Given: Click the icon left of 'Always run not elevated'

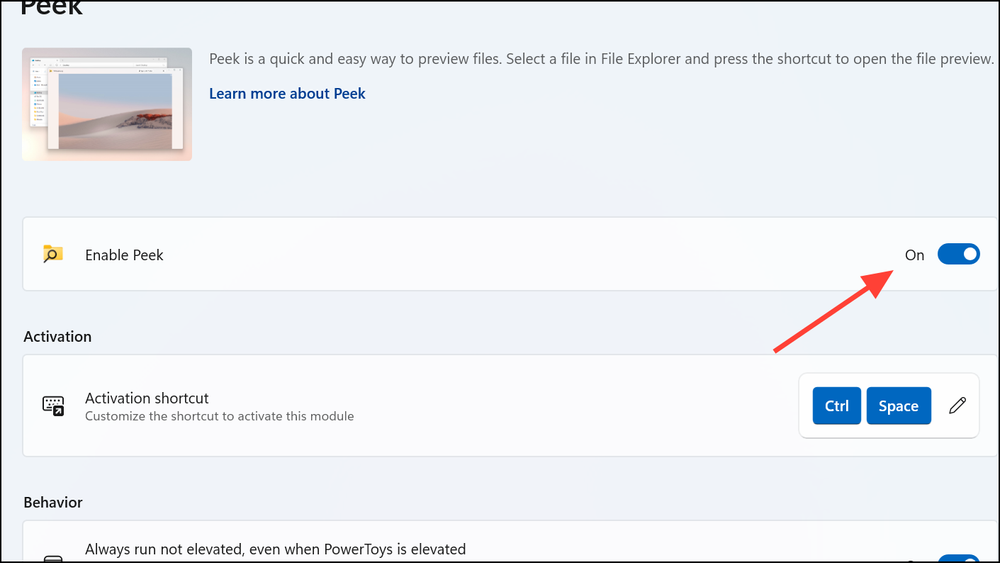Looking at the screenshot, I should pos(53,558).
